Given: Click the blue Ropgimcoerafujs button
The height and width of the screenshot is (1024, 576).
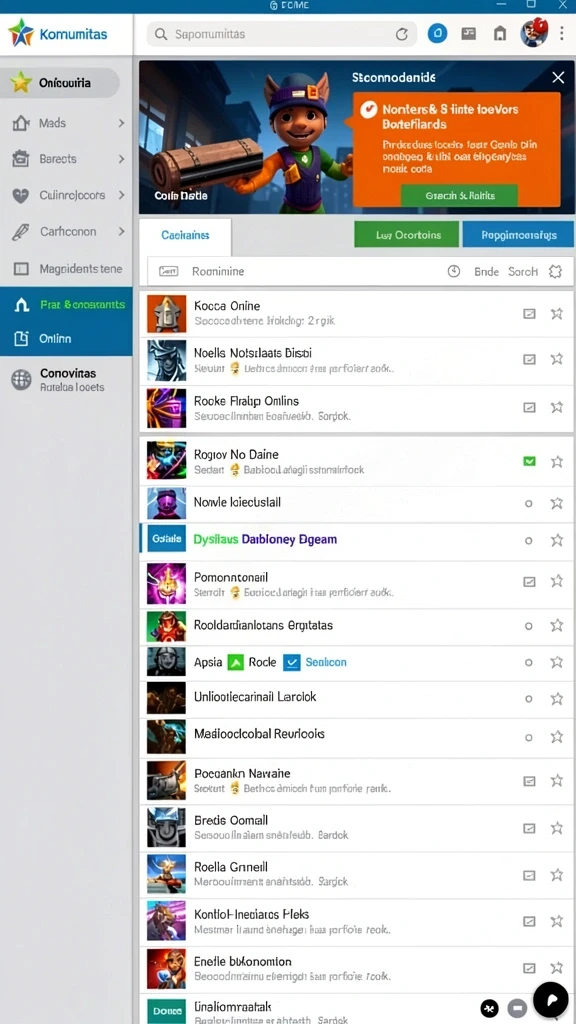Looking at the screenshot, I should pos(519,234).
